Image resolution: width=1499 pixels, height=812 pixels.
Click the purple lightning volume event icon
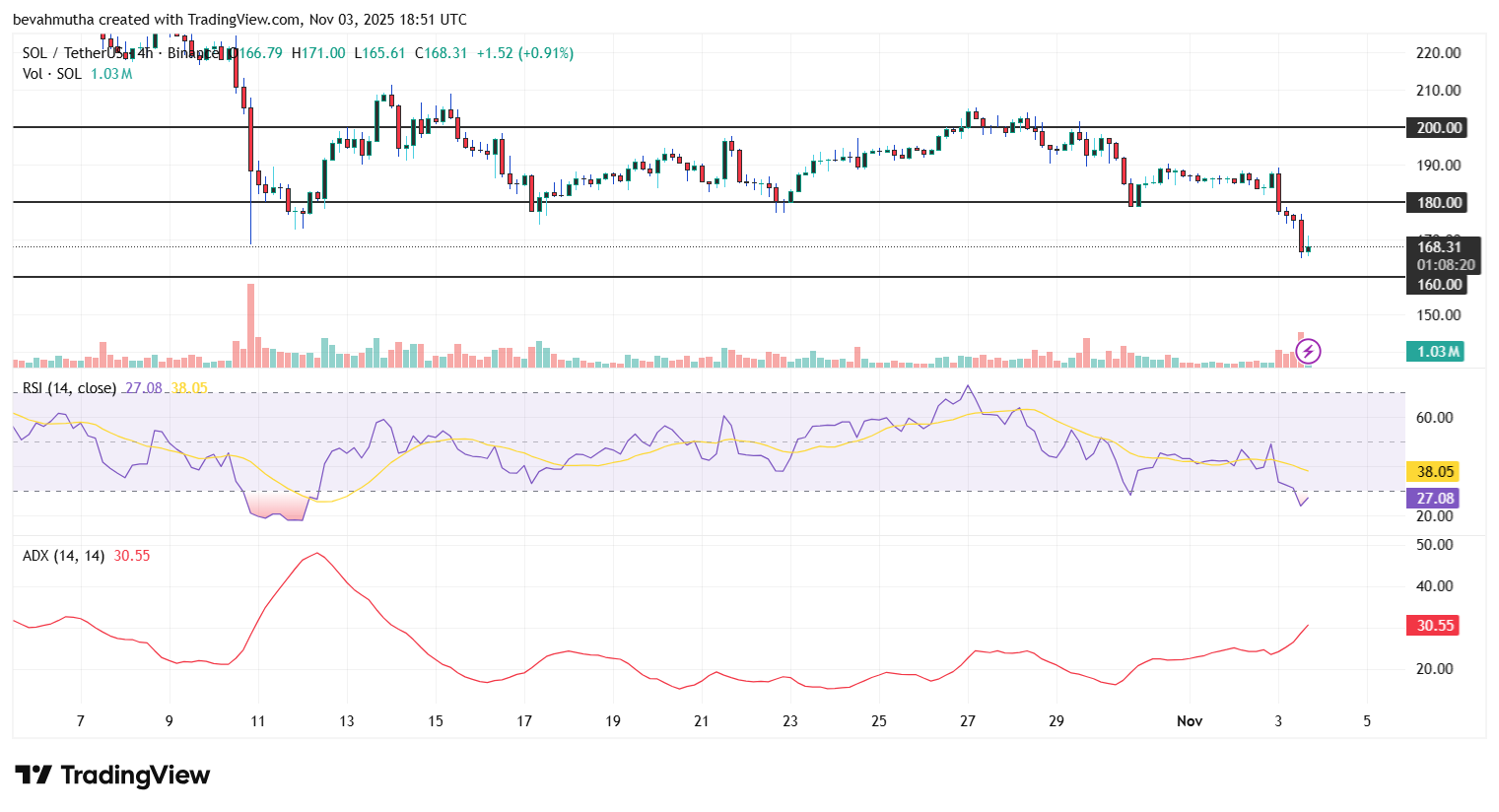[1308, 351]
